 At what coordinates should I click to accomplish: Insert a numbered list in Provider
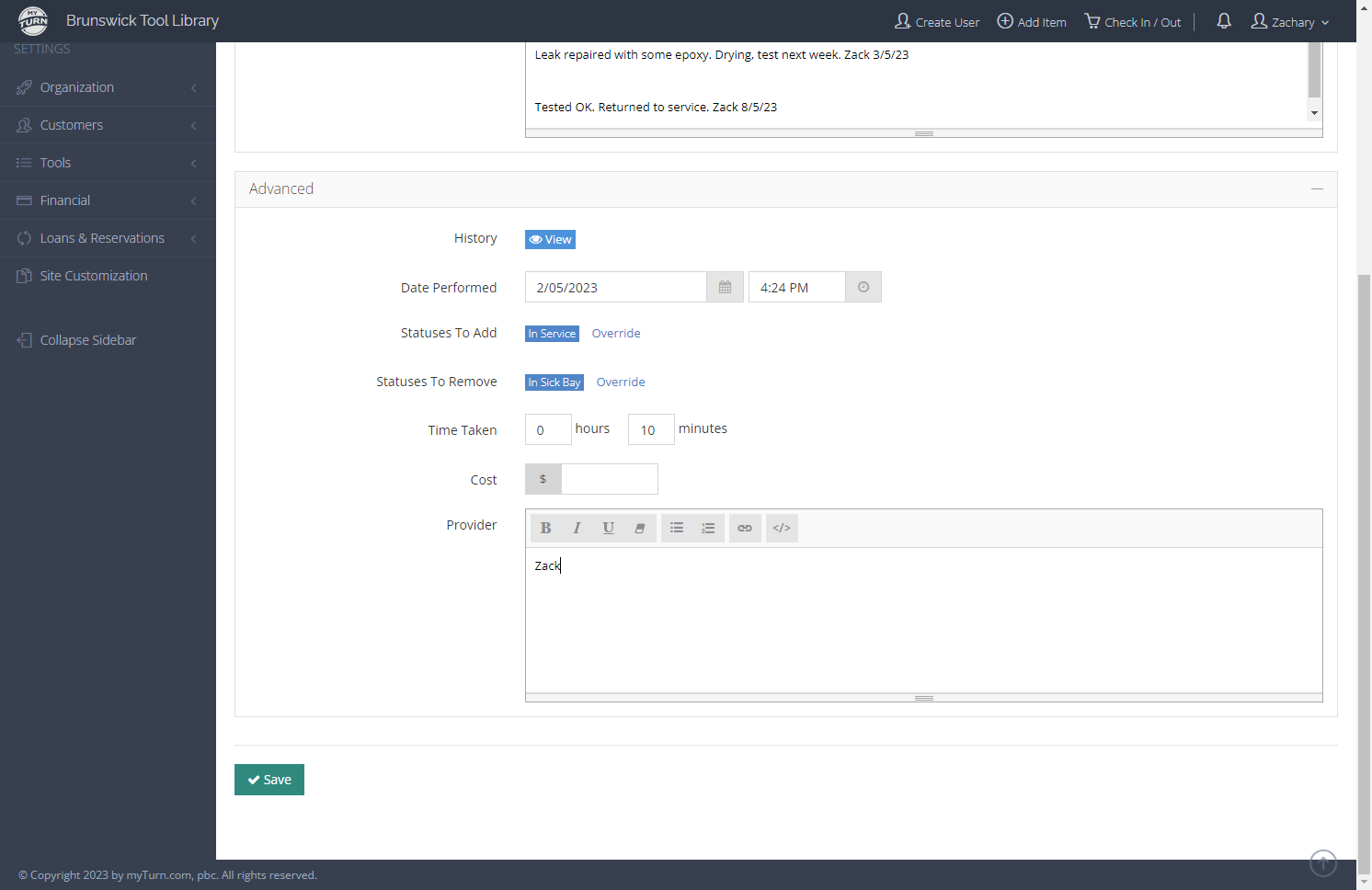coord(708,528)
